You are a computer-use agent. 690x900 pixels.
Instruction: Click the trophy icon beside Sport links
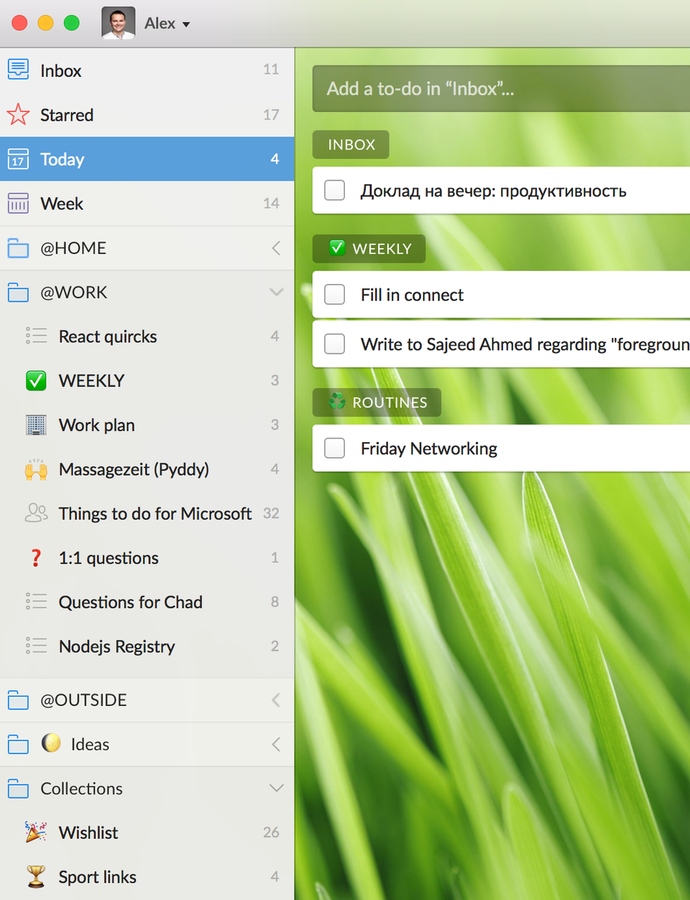tap(36, 876)
